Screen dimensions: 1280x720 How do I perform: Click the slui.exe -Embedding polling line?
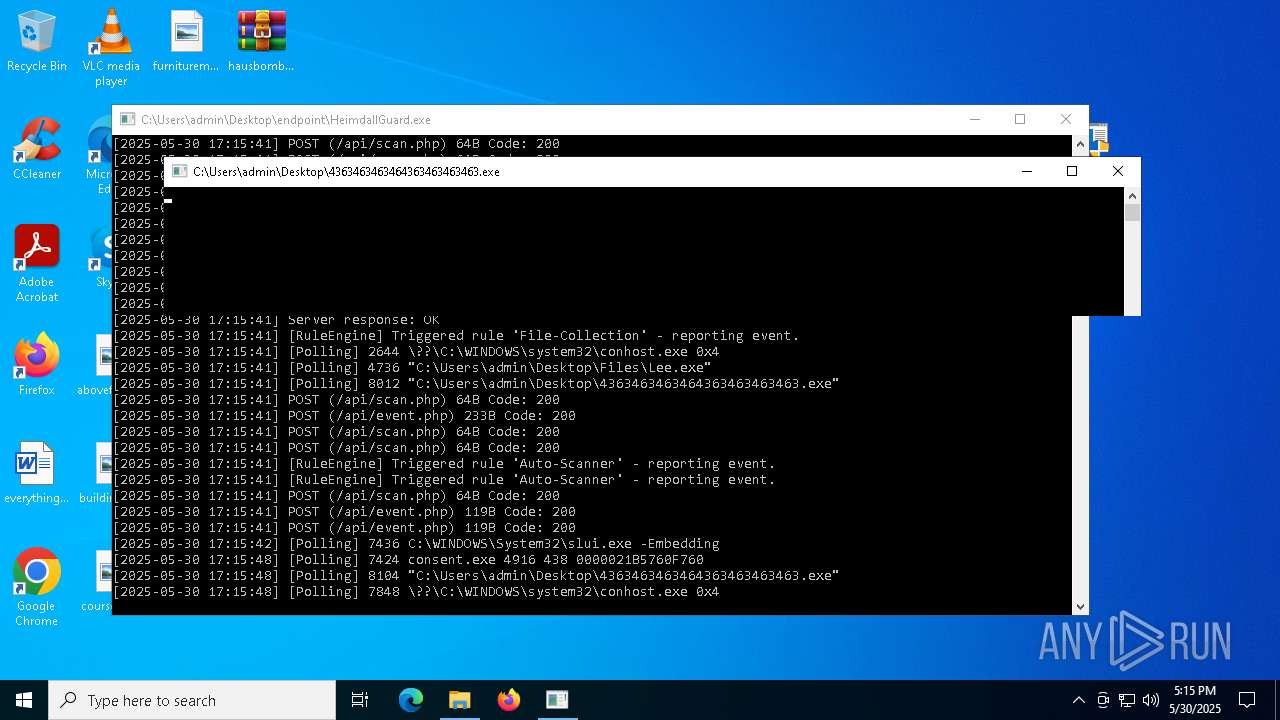[x=416, y=544]
